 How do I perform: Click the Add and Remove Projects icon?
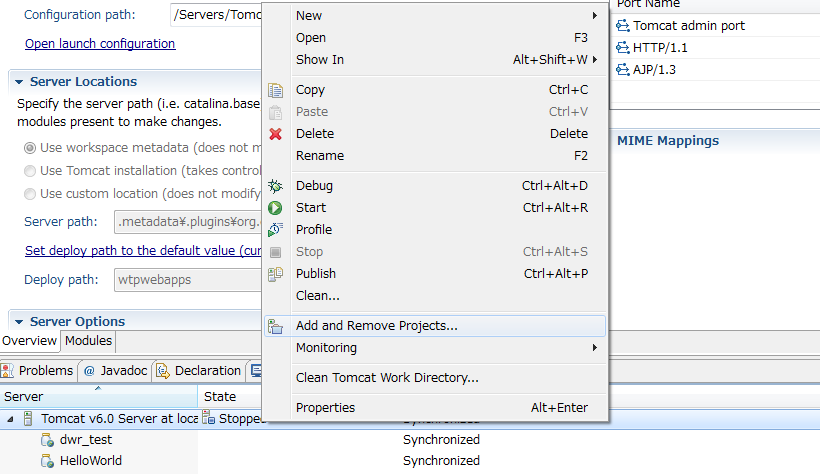click(276, 326)
